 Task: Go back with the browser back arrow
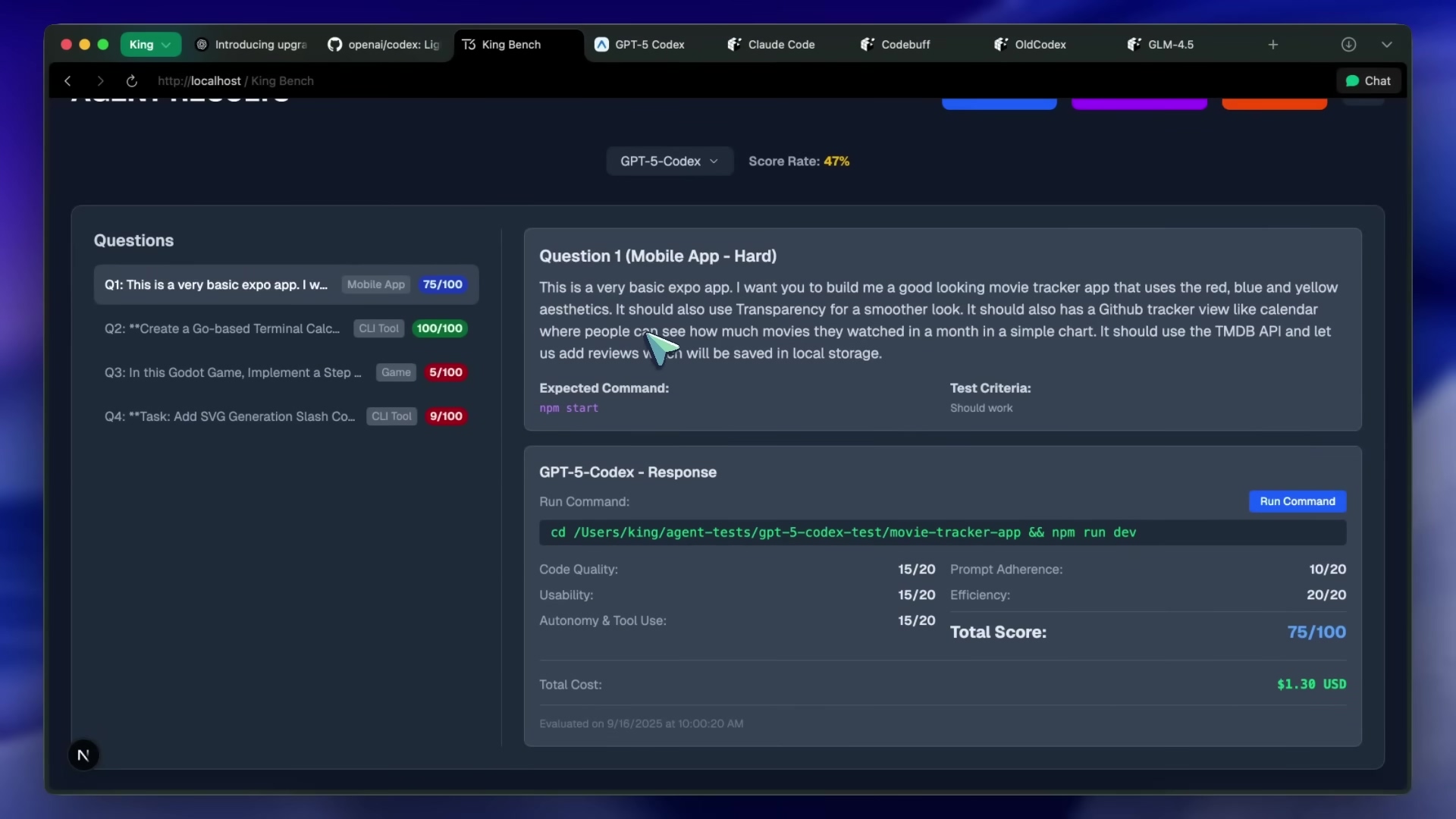[67, 81]
